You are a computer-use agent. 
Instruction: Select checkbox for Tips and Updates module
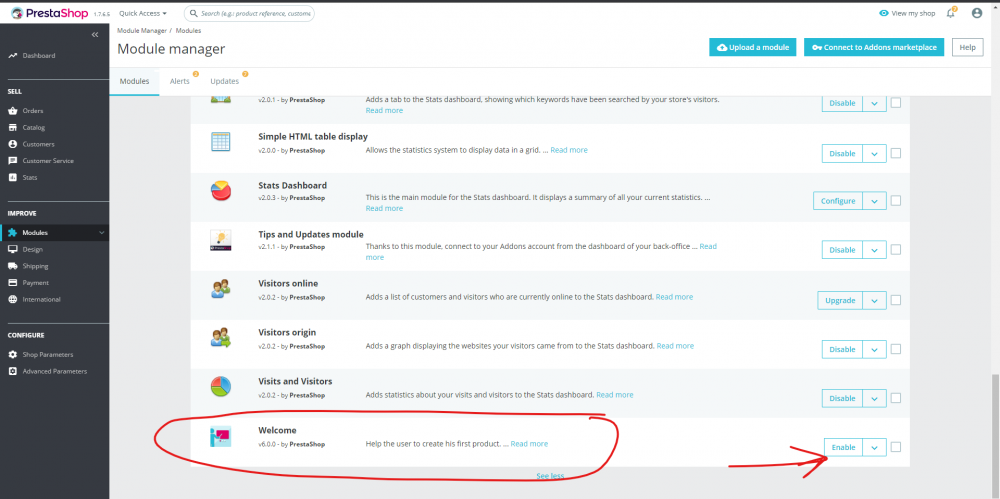[896, 250]
